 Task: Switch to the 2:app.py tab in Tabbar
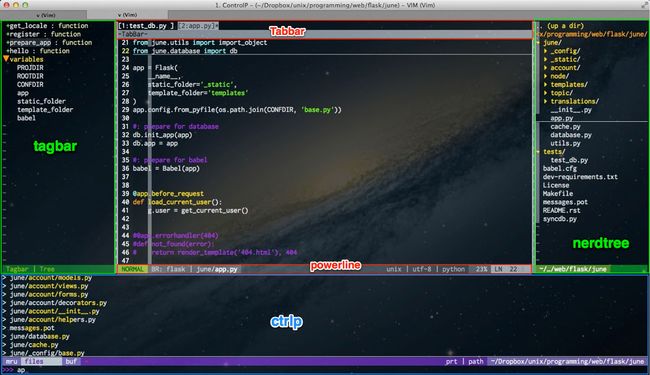[198, 26]
